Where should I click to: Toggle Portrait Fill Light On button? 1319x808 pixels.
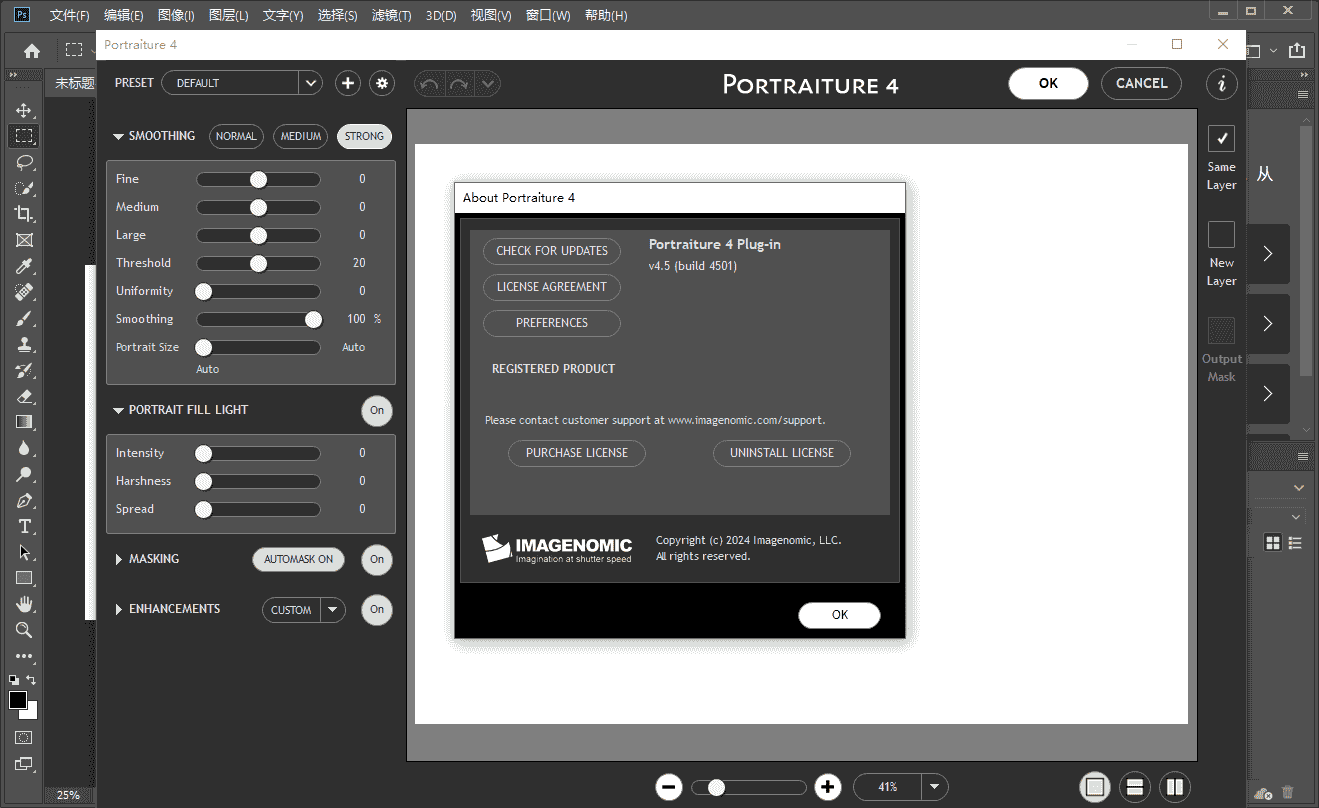point(377,410)
